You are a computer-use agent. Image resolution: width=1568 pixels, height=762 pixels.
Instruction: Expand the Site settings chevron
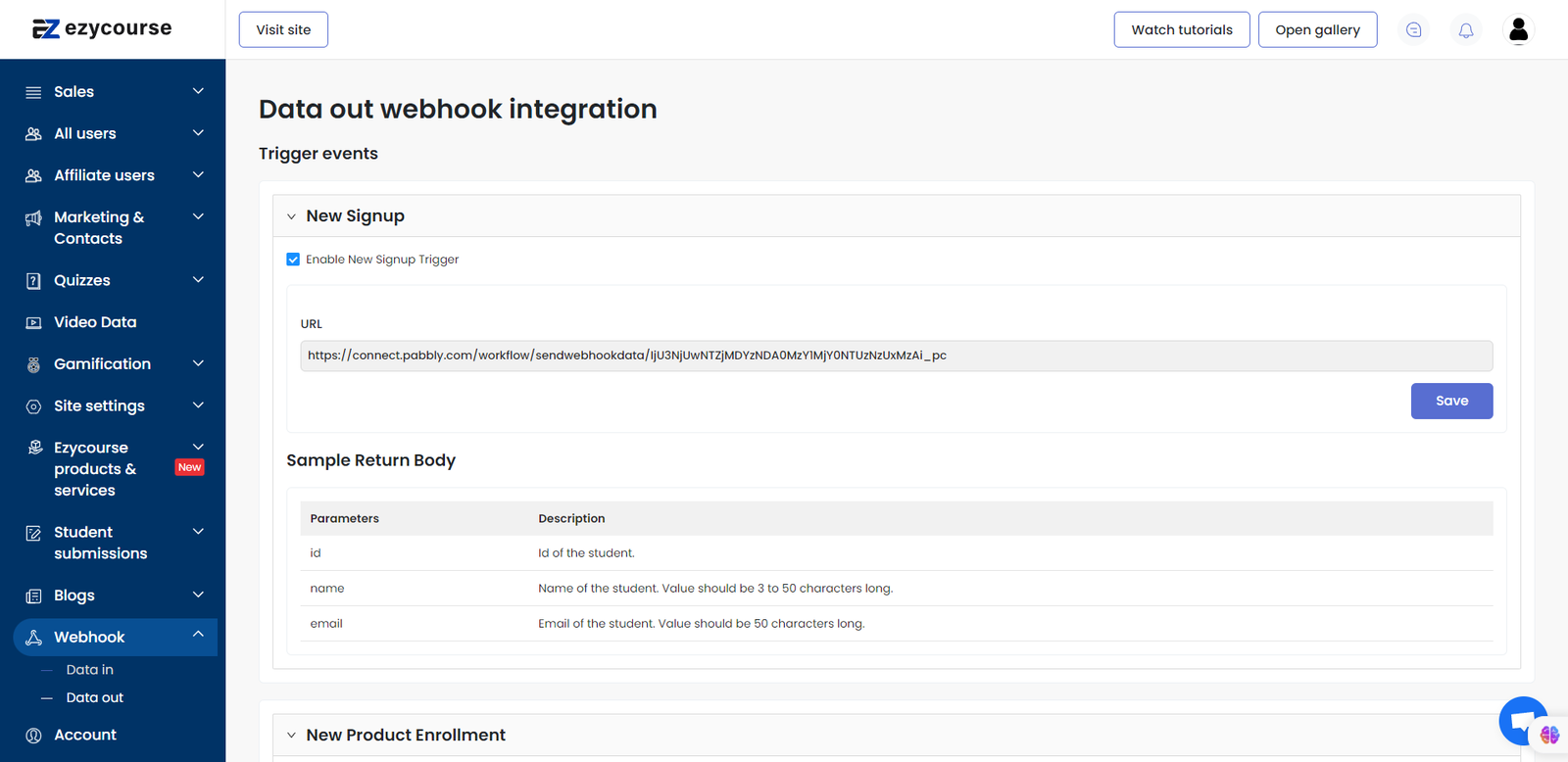(x=198, y=405)
